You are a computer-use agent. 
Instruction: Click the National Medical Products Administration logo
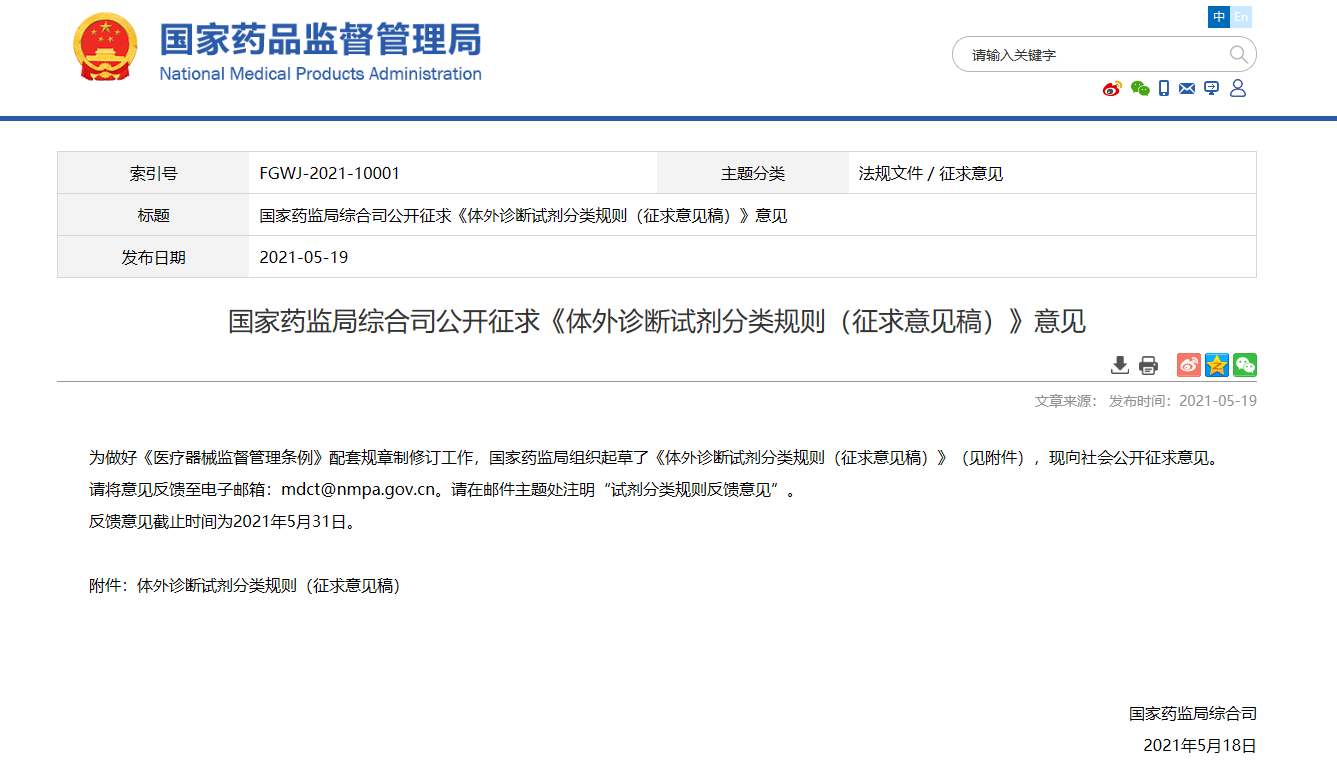coord(320,52)
